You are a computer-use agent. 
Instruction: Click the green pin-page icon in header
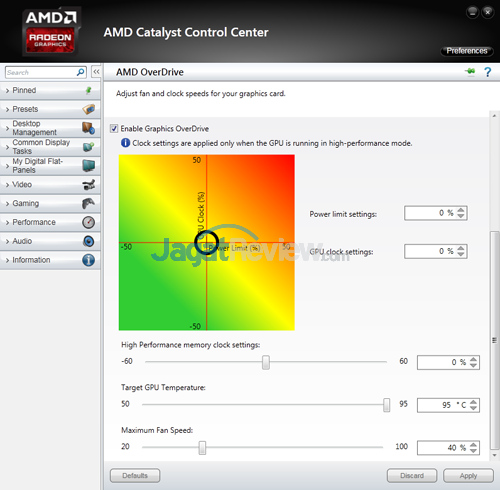click(470, 71)
